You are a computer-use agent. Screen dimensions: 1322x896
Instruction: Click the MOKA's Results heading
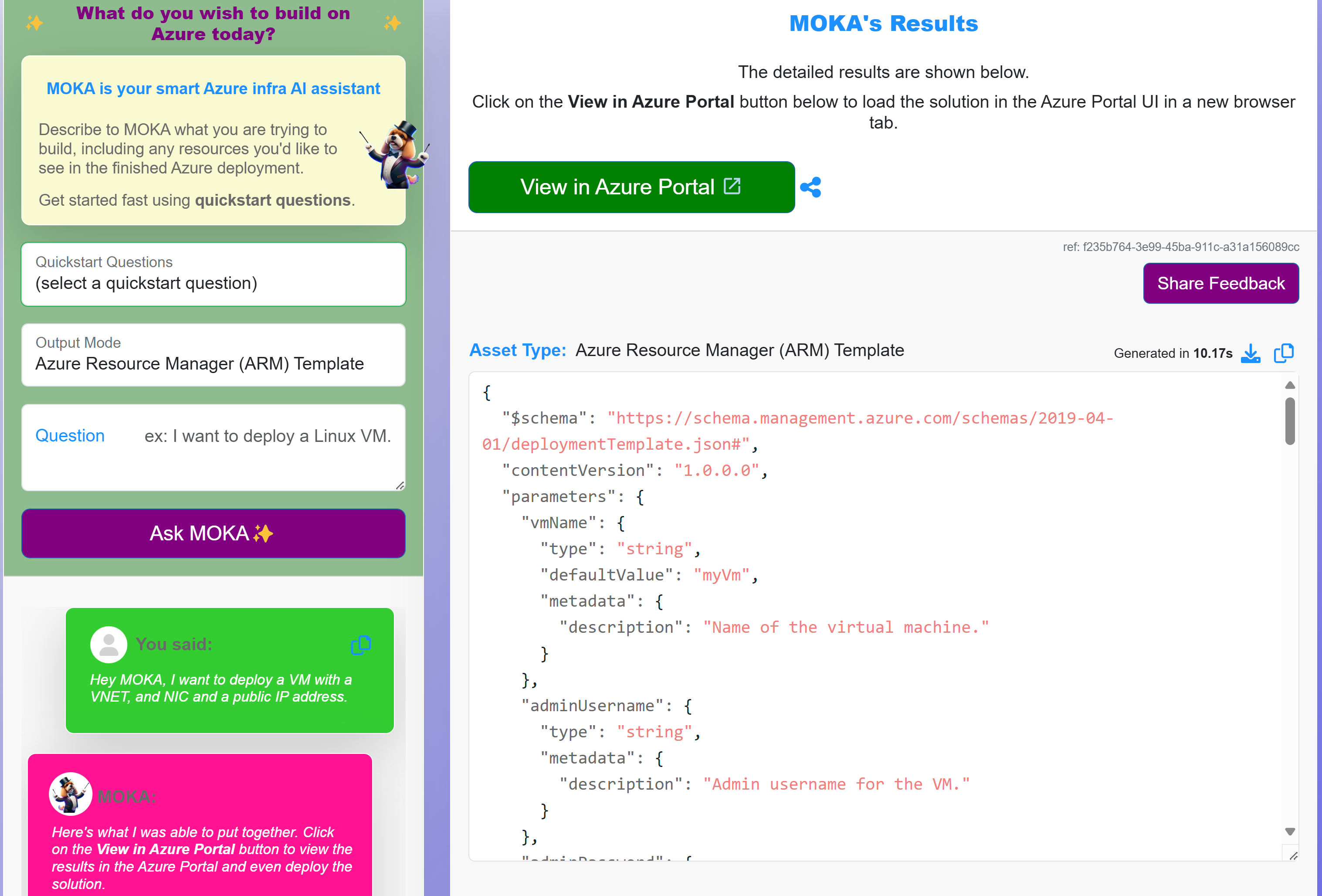[x=883, y=24]
